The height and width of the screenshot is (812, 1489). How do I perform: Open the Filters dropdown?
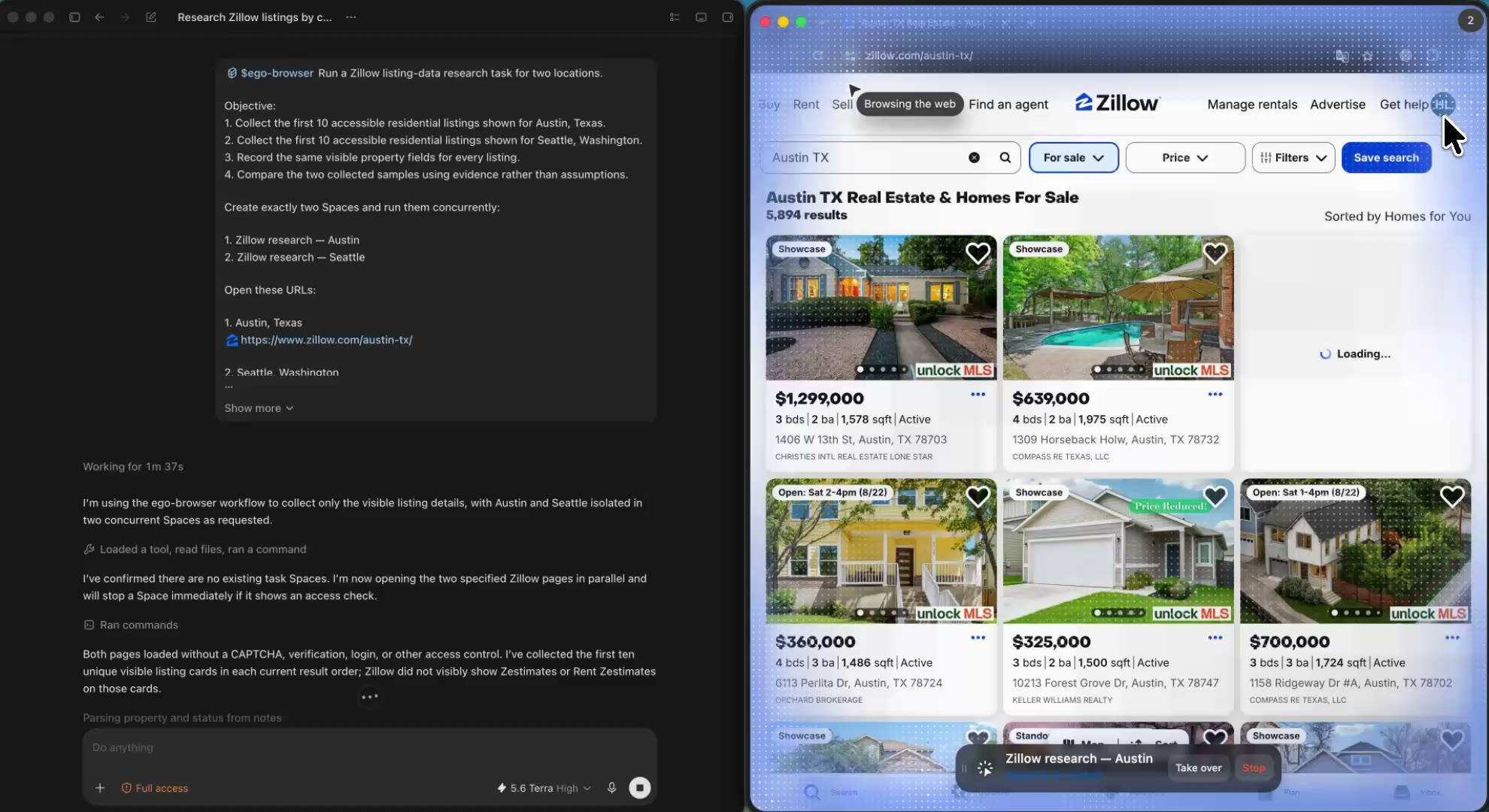pos(1293,157)
